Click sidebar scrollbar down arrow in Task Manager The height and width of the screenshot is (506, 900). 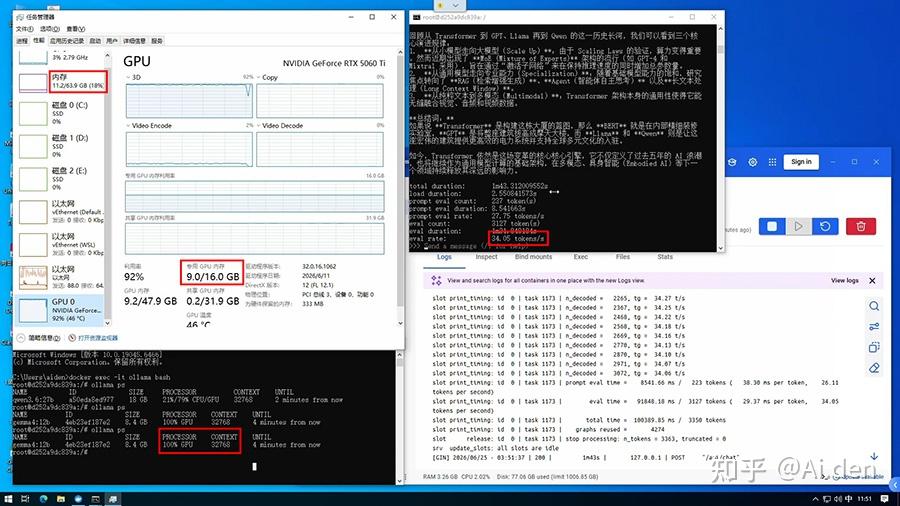107,324
